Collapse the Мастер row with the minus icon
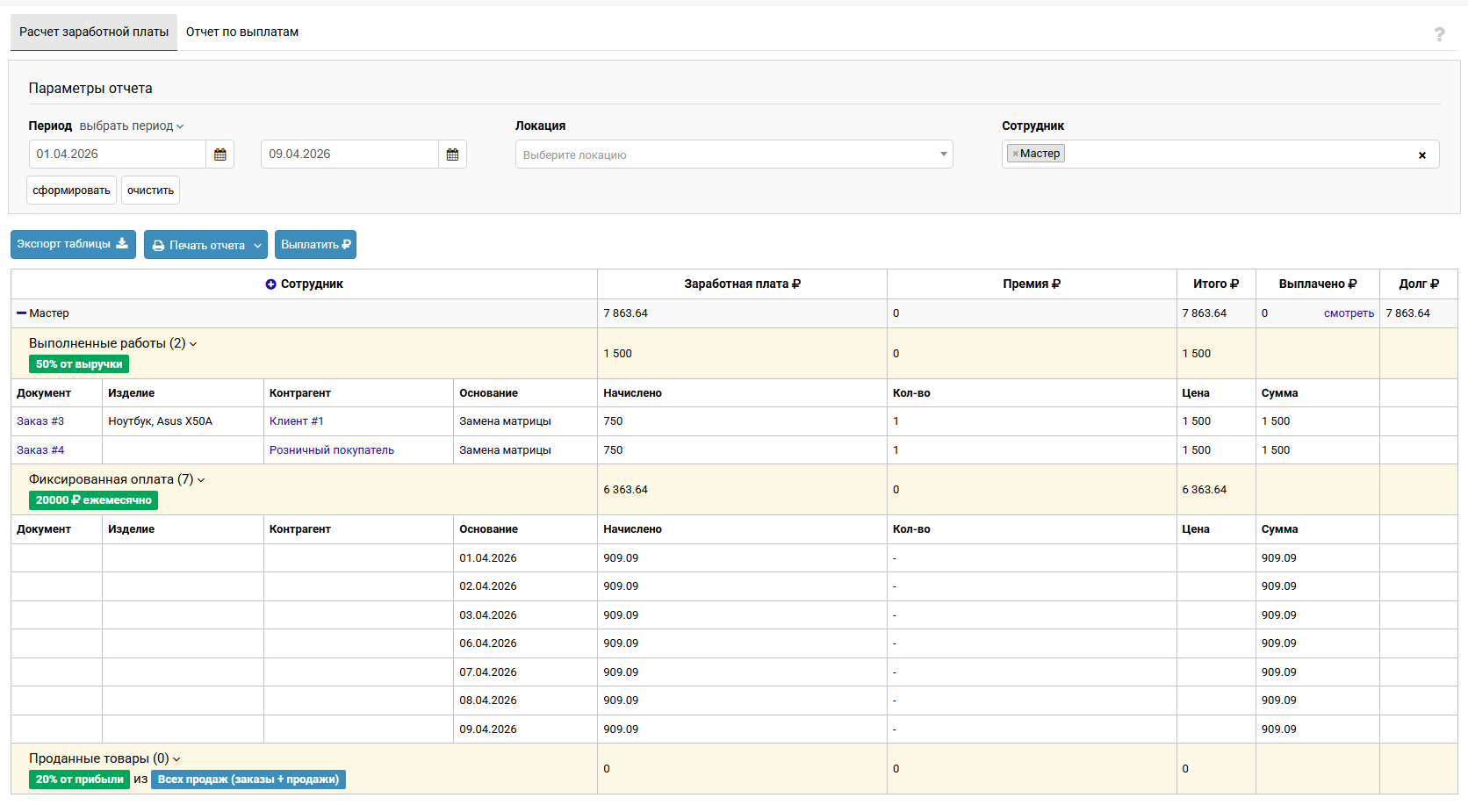This screenshot has height=812, width=1468. tap(21, 313)
